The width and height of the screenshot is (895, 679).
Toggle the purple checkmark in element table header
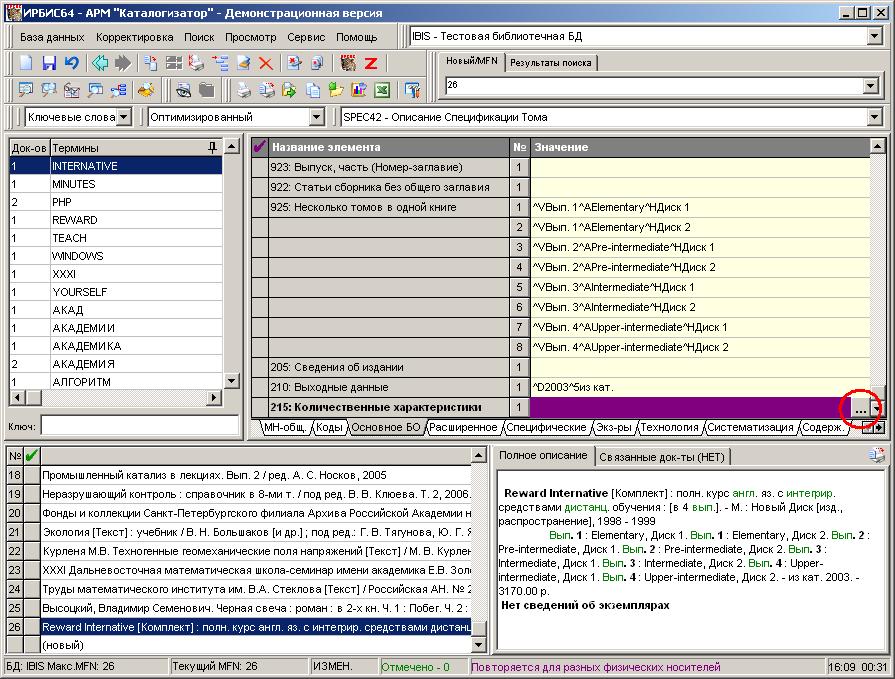point(259,147)
